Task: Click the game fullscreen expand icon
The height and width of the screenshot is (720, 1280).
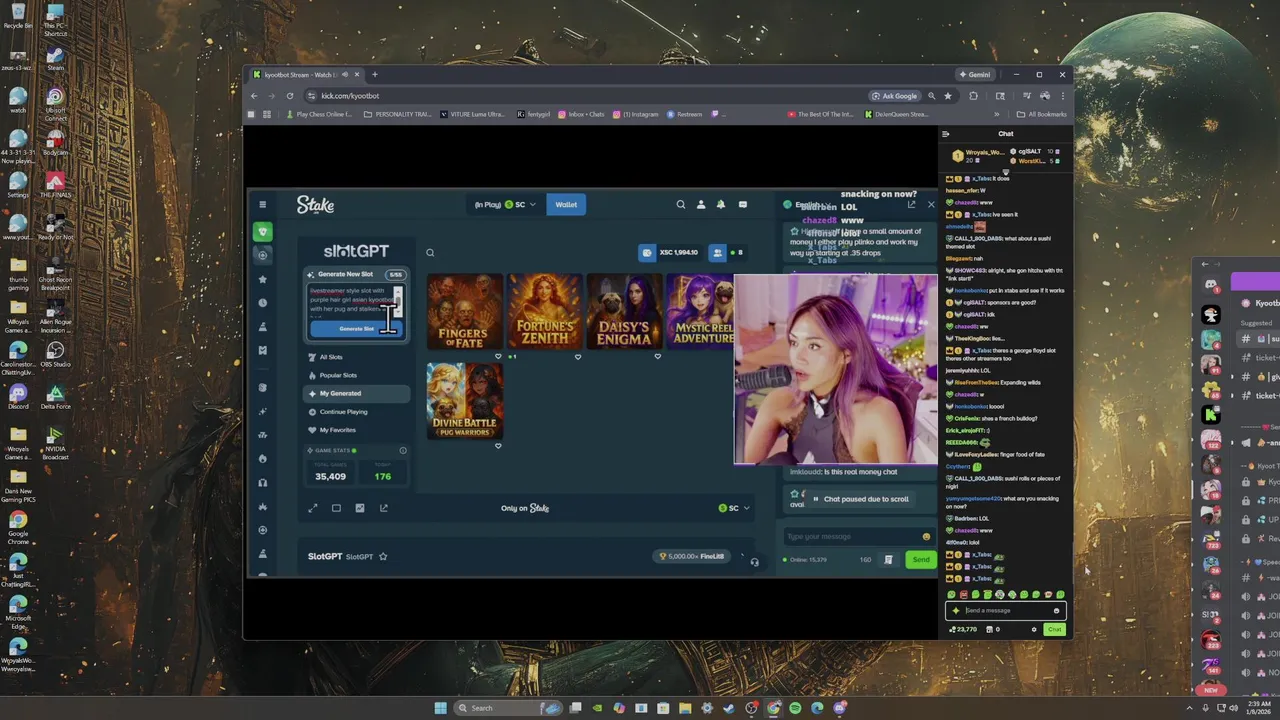Action: point(312,508)
